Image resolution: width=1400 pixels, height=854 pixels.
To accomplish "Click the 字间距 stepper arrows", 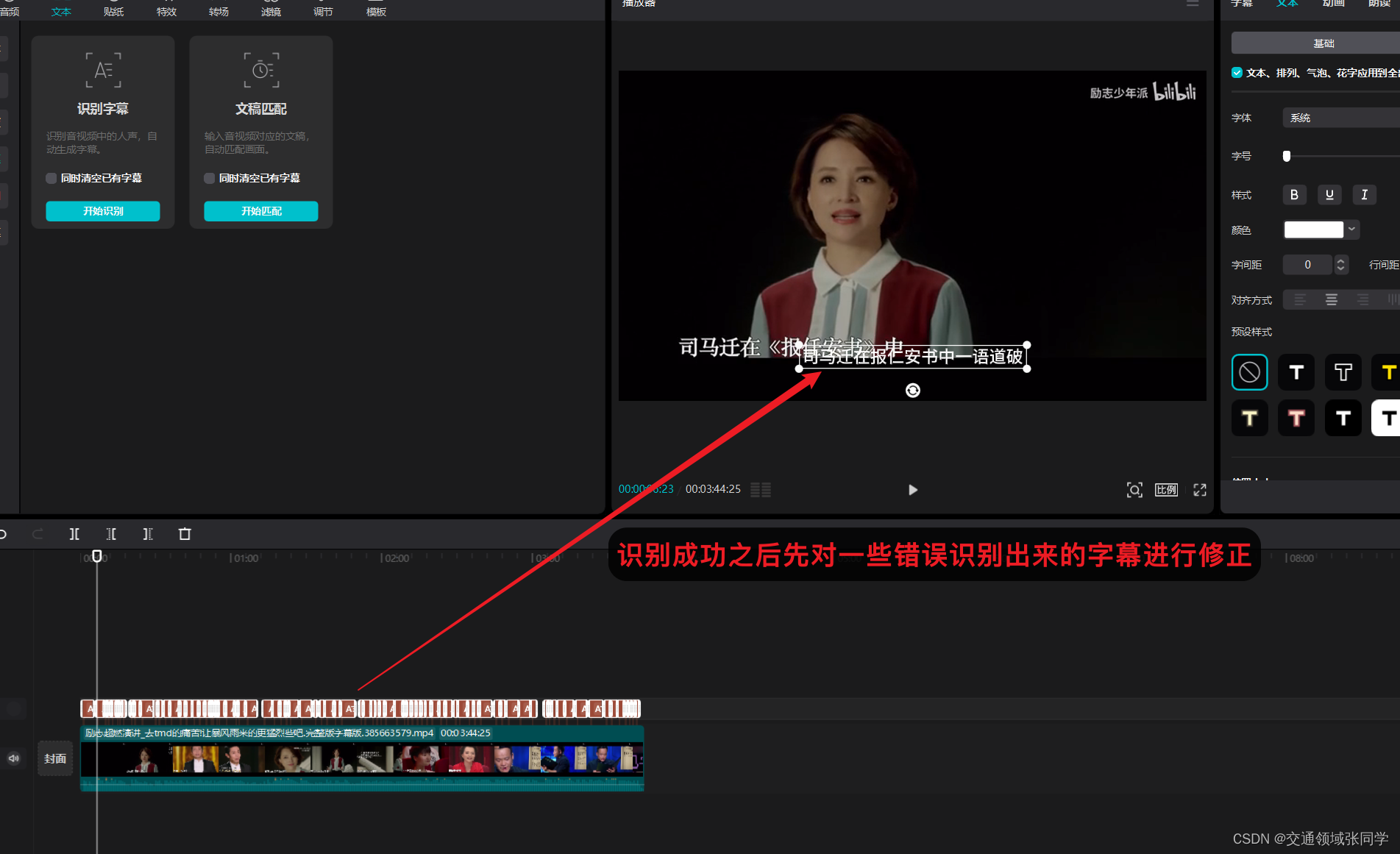I will 1341,265.
